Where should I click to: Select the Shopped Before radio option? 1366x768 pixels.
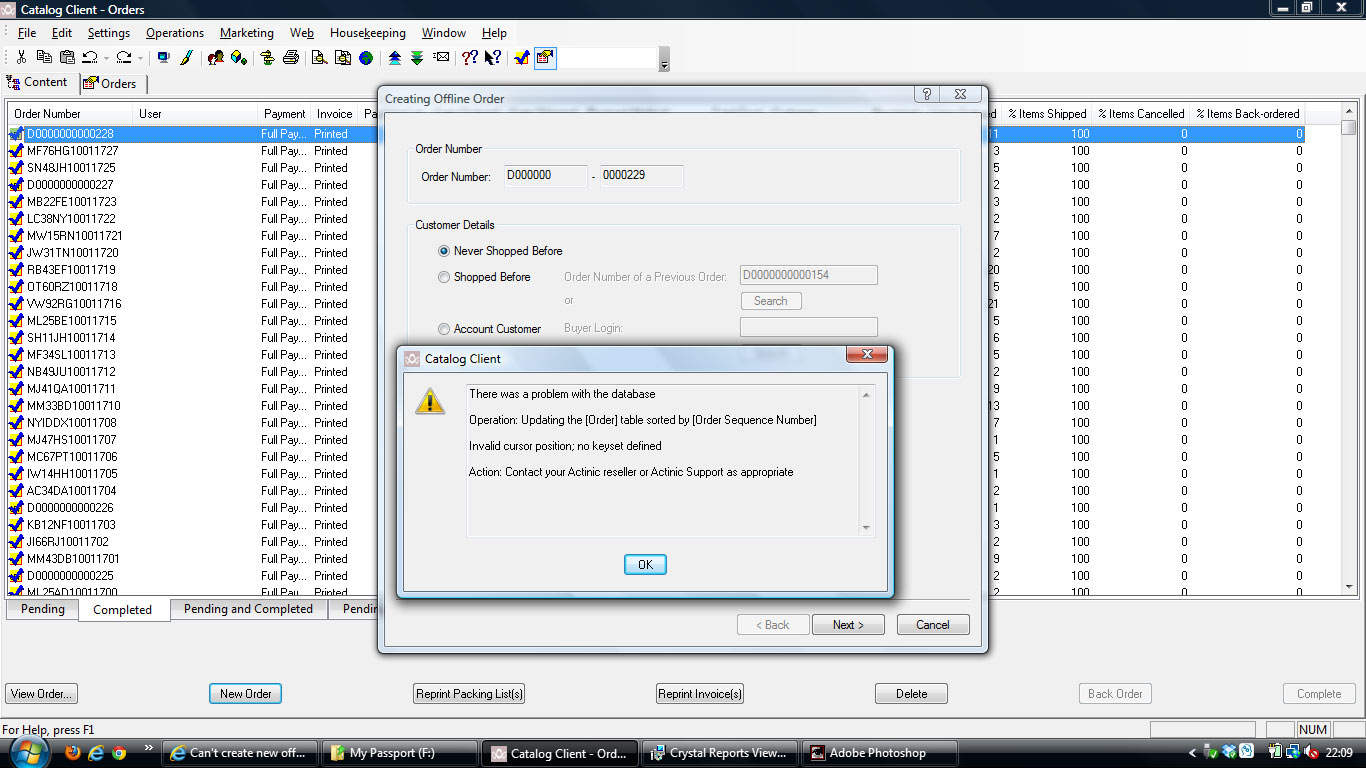coord(444,277)
